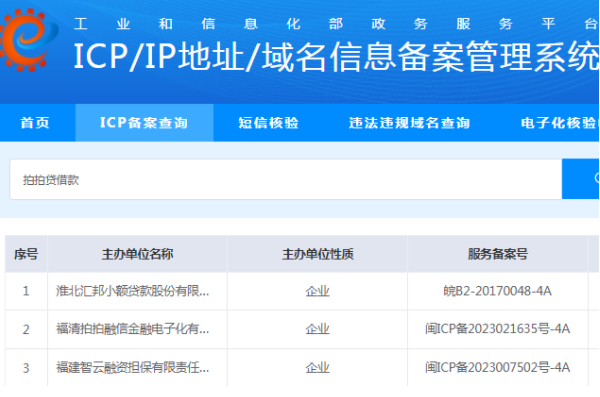Image resolution: width=600 pixels, height=397 pixels.
Task: Click serial number 2 cell
Action: point(26,329)
